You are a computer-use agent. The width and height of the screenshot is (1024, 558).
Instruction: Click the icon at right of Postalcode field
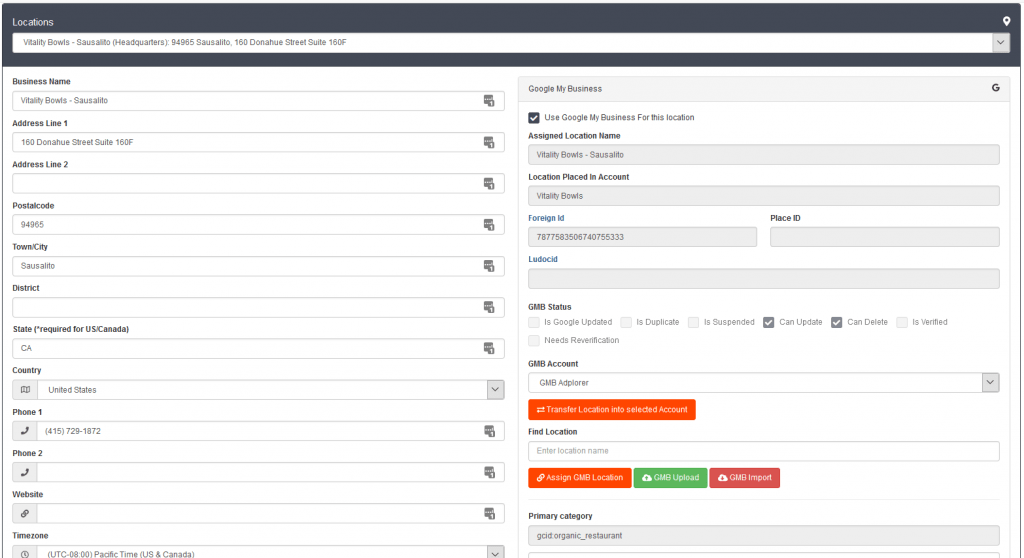[489, 225]
